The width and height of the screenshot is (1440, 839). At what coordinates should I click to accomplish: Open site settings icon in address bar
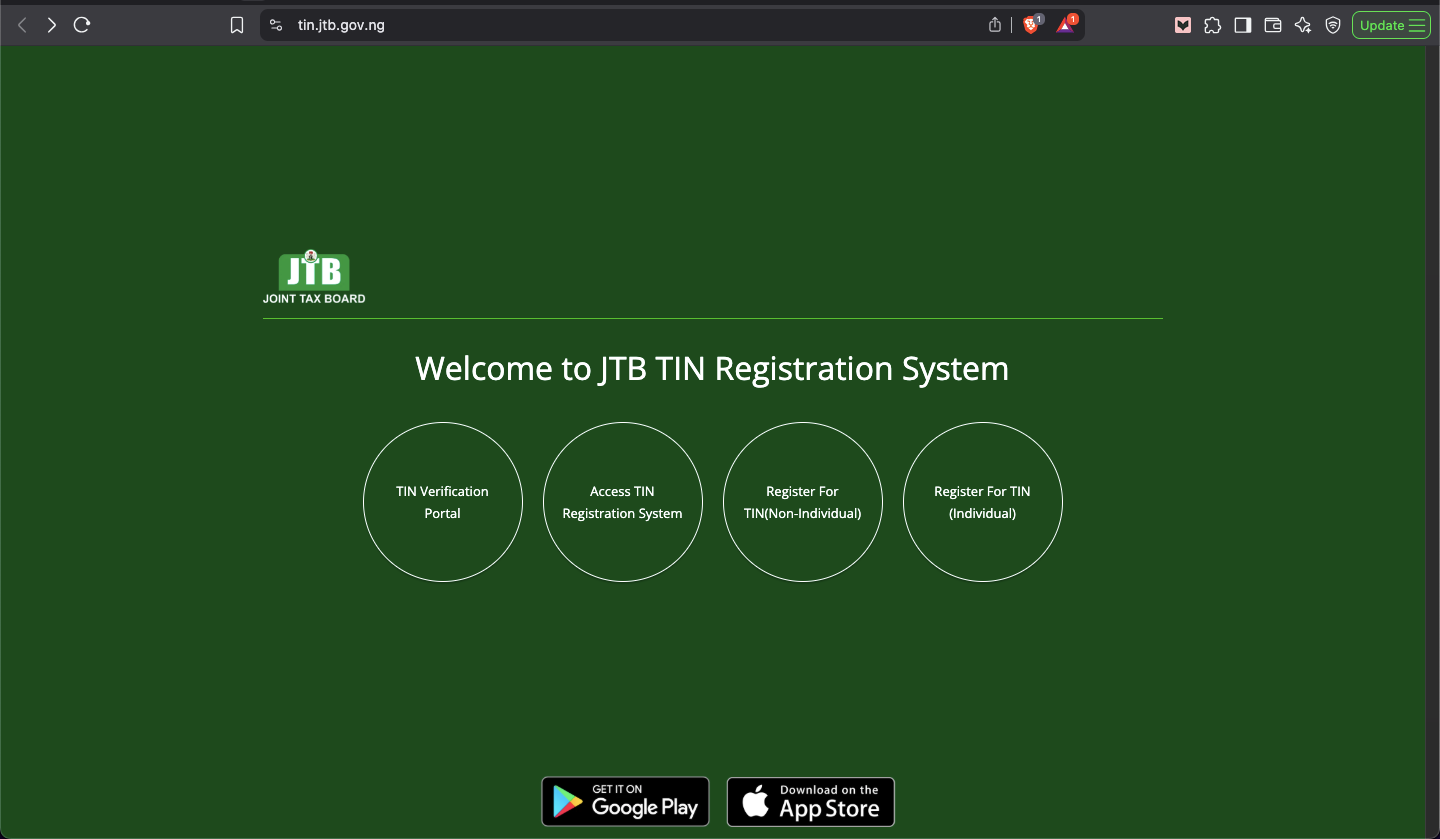click(x=277, y=25)
